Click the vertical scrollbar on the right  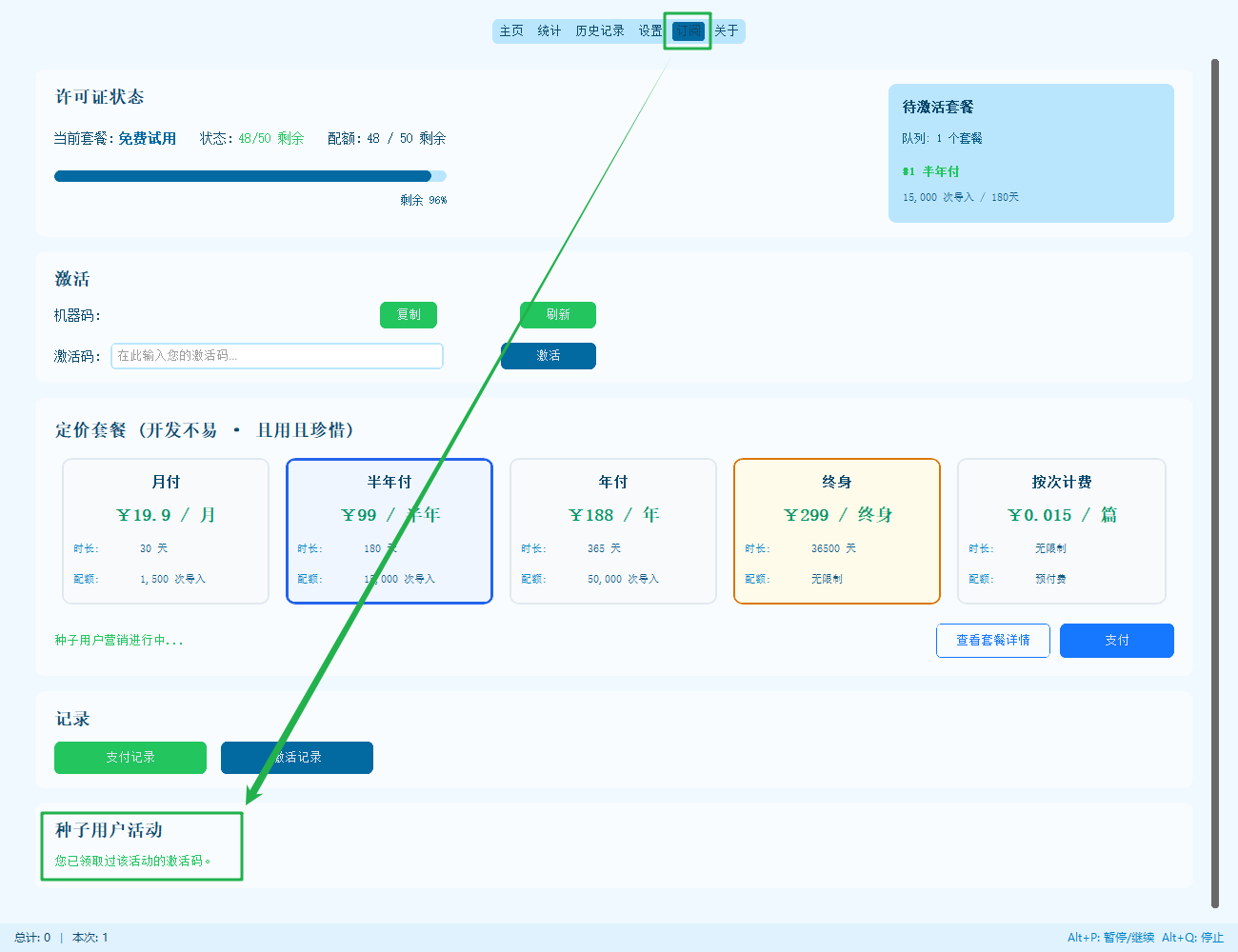(1215, 484)
